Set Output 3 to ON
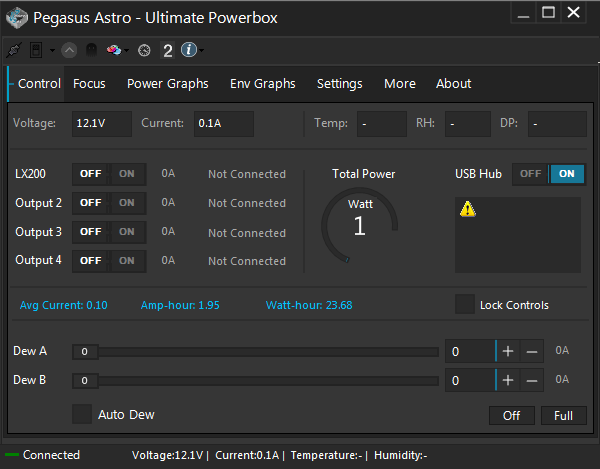Screen dimensions: 600x469 pyautogui.click(x=127, y=232)
